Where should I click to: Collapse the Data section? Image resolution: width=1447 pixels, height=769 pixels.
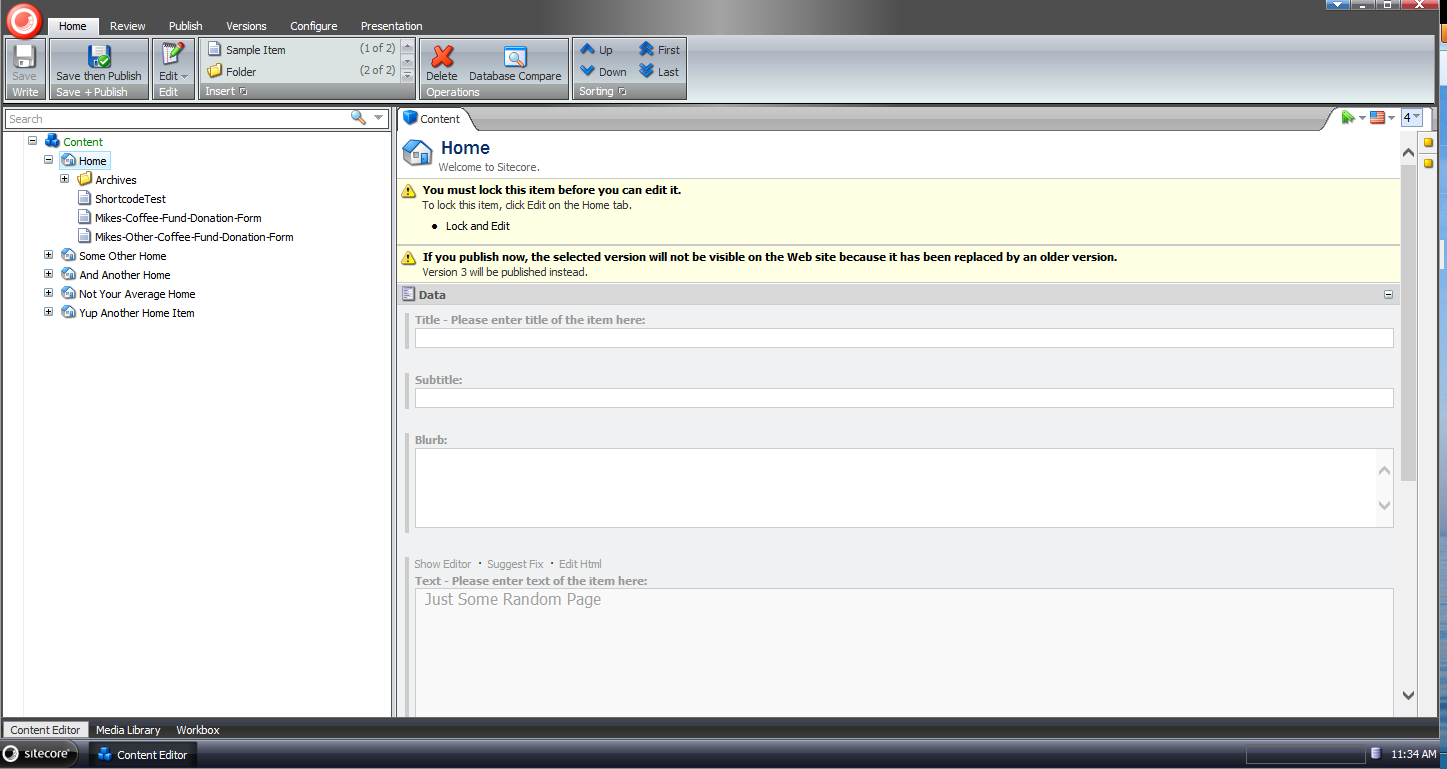coord(1388,295)
